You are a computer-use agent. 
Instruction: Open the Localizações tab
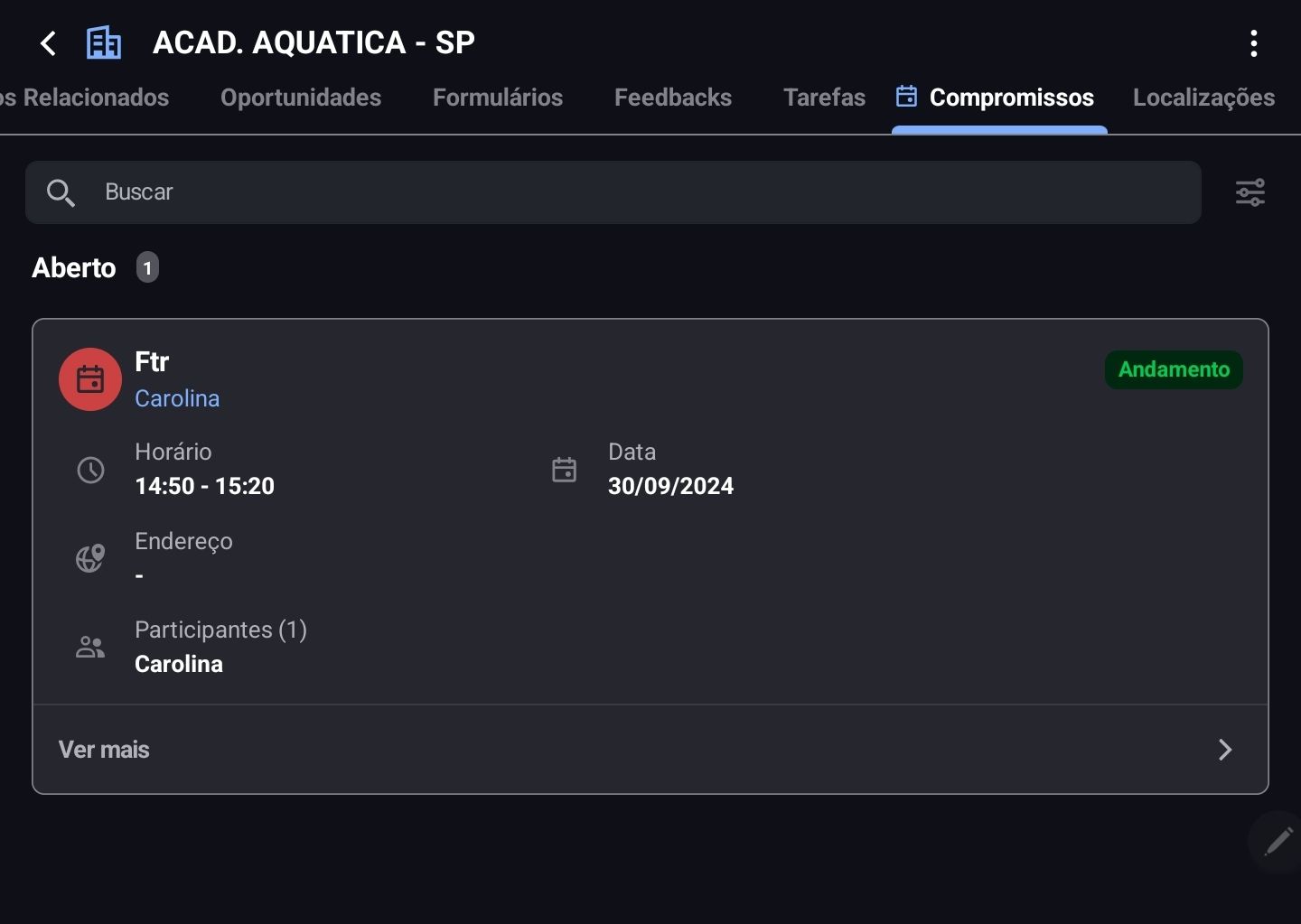[1203, 98]
